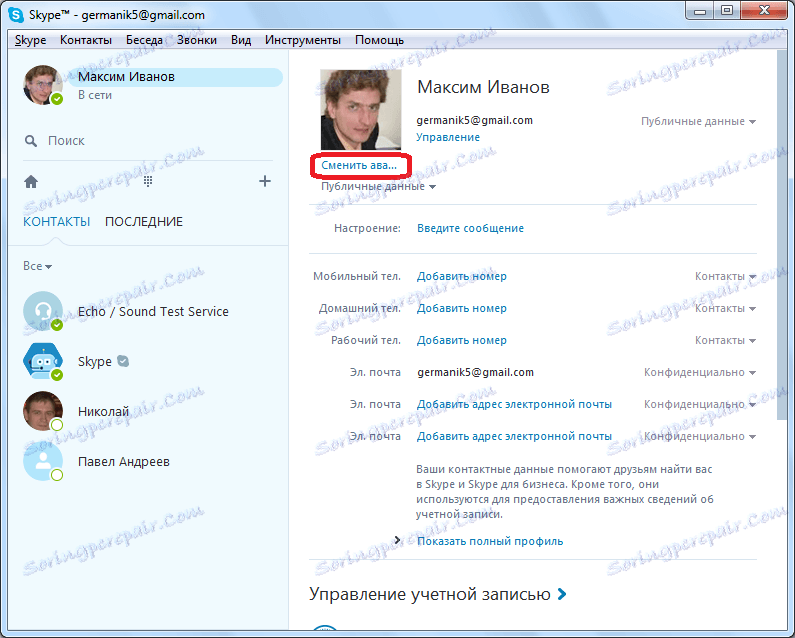Click Echo / Sound Test Service avatar
The width and height of the screenshot is (795, 638).
pos(43,311)
